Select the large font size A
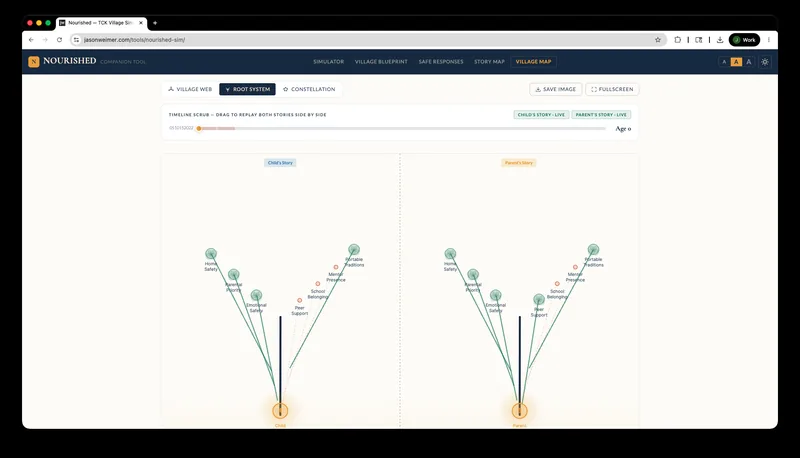 coord(748,62)
